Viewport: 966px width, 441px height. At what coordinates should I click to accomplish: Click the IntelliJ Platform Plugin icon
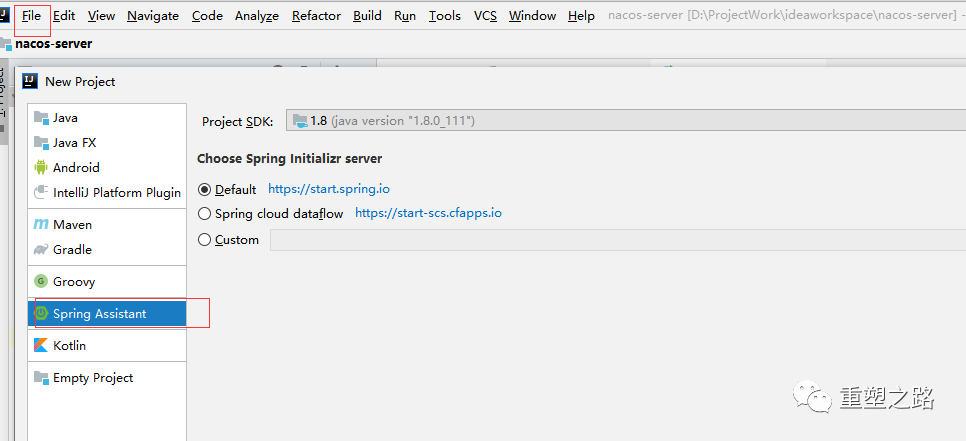pyautogui.click(x=41, y=192)
